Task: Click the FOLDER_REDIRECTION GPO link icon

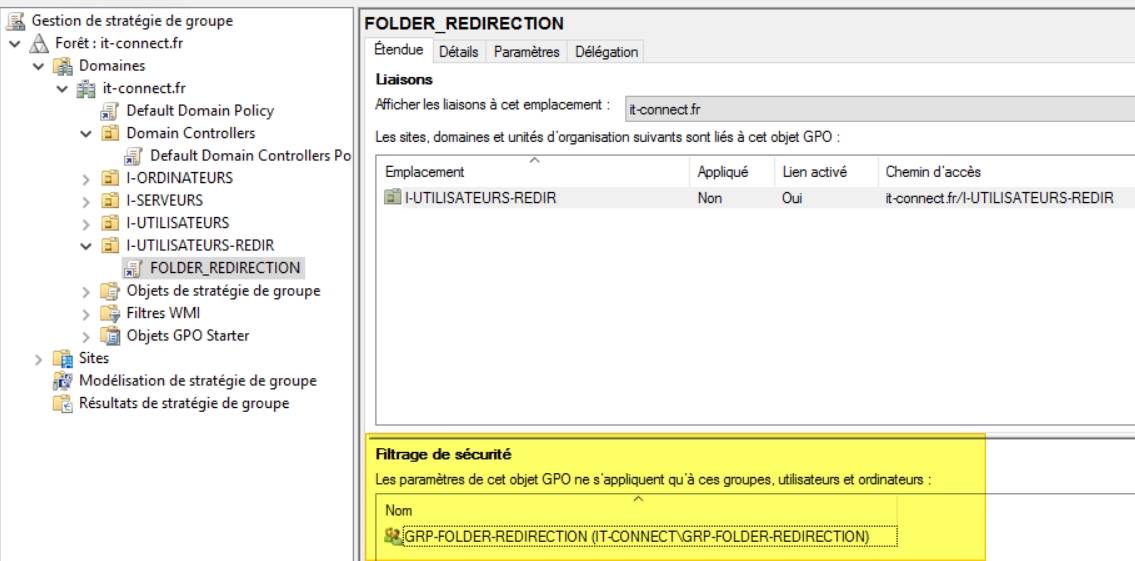Action: 133,269
